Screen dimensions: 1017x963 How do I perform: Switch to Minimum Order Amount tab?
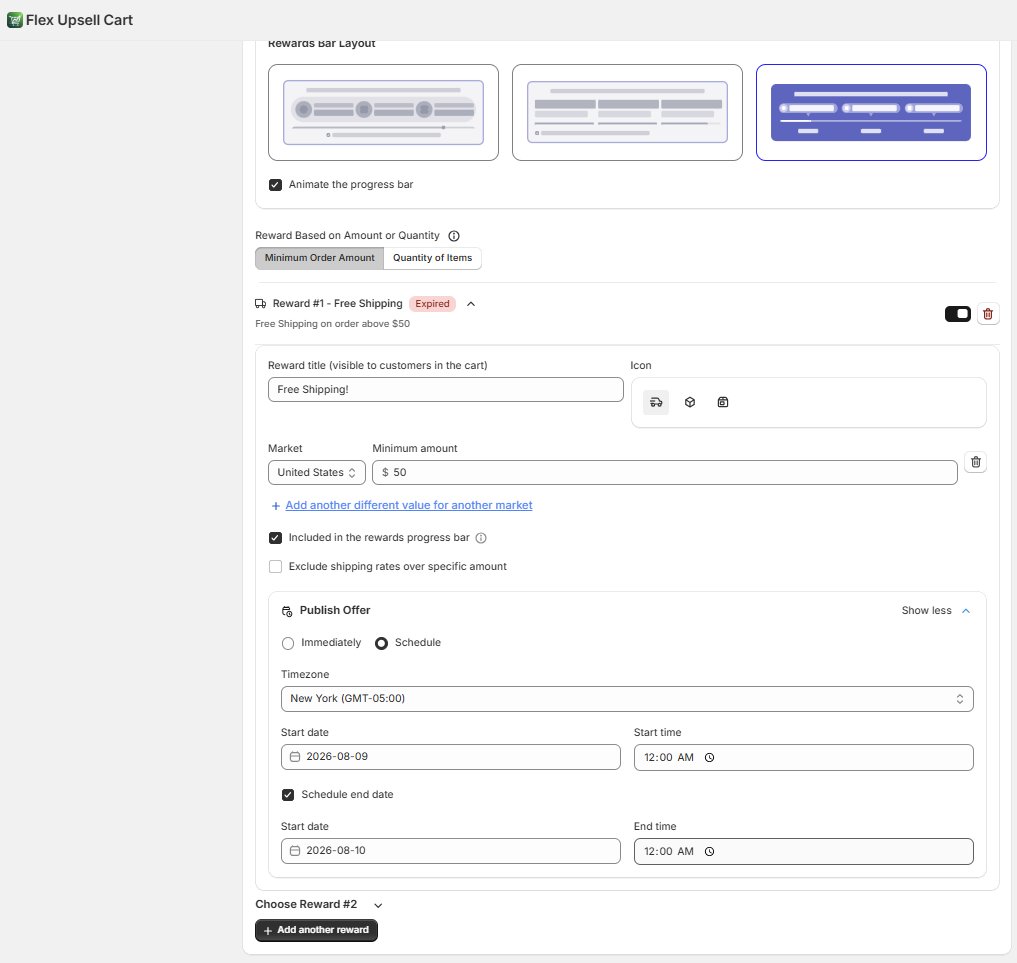click(319, 258)
